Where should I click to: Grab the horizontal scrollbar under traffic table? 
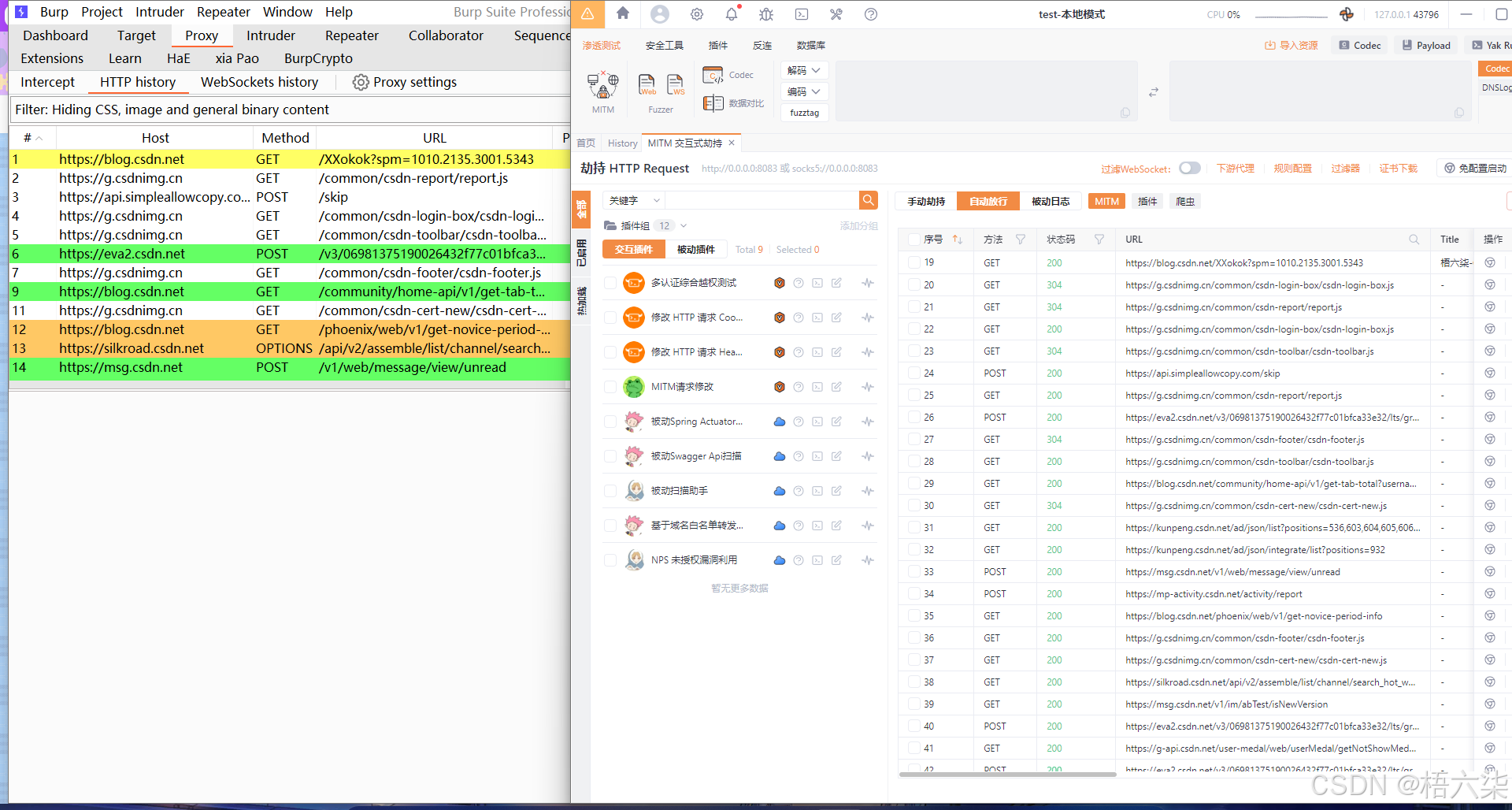tap(1007, 775)
